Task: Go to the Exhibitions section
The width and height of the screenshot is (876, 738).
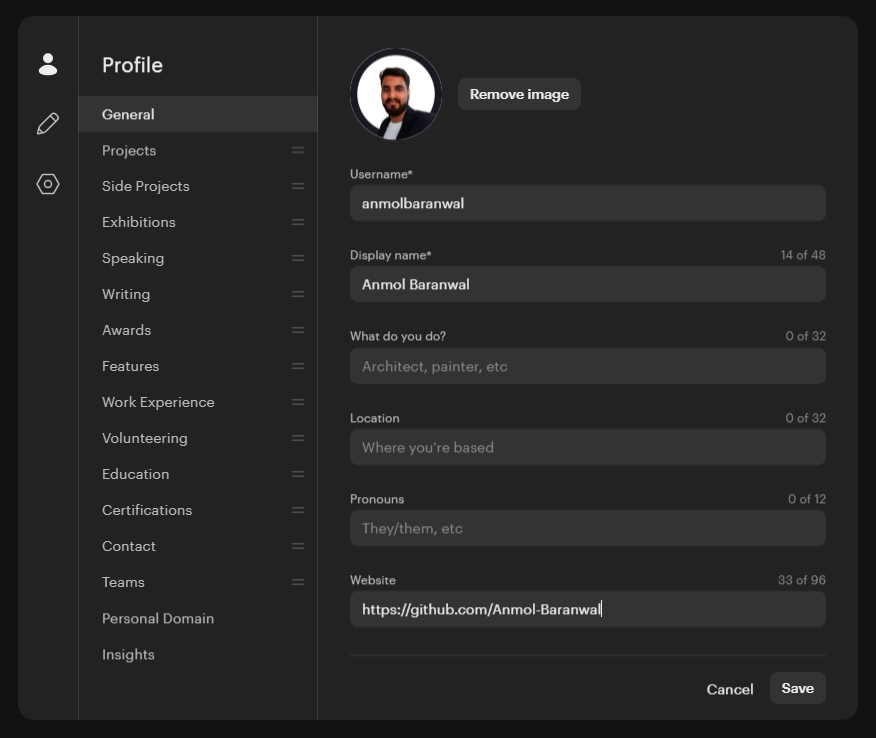Action: coord(198,222)
